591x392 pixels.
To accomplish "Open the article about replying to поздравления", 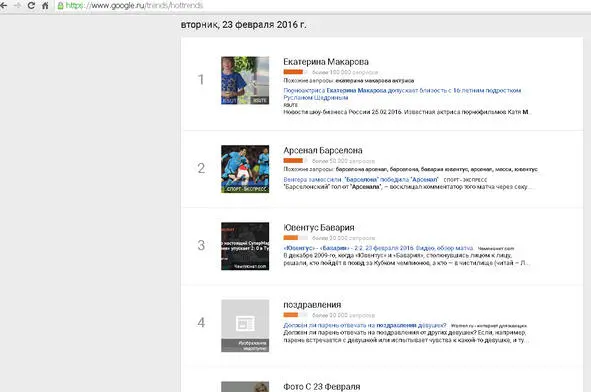I will click(x=364, y=325).
